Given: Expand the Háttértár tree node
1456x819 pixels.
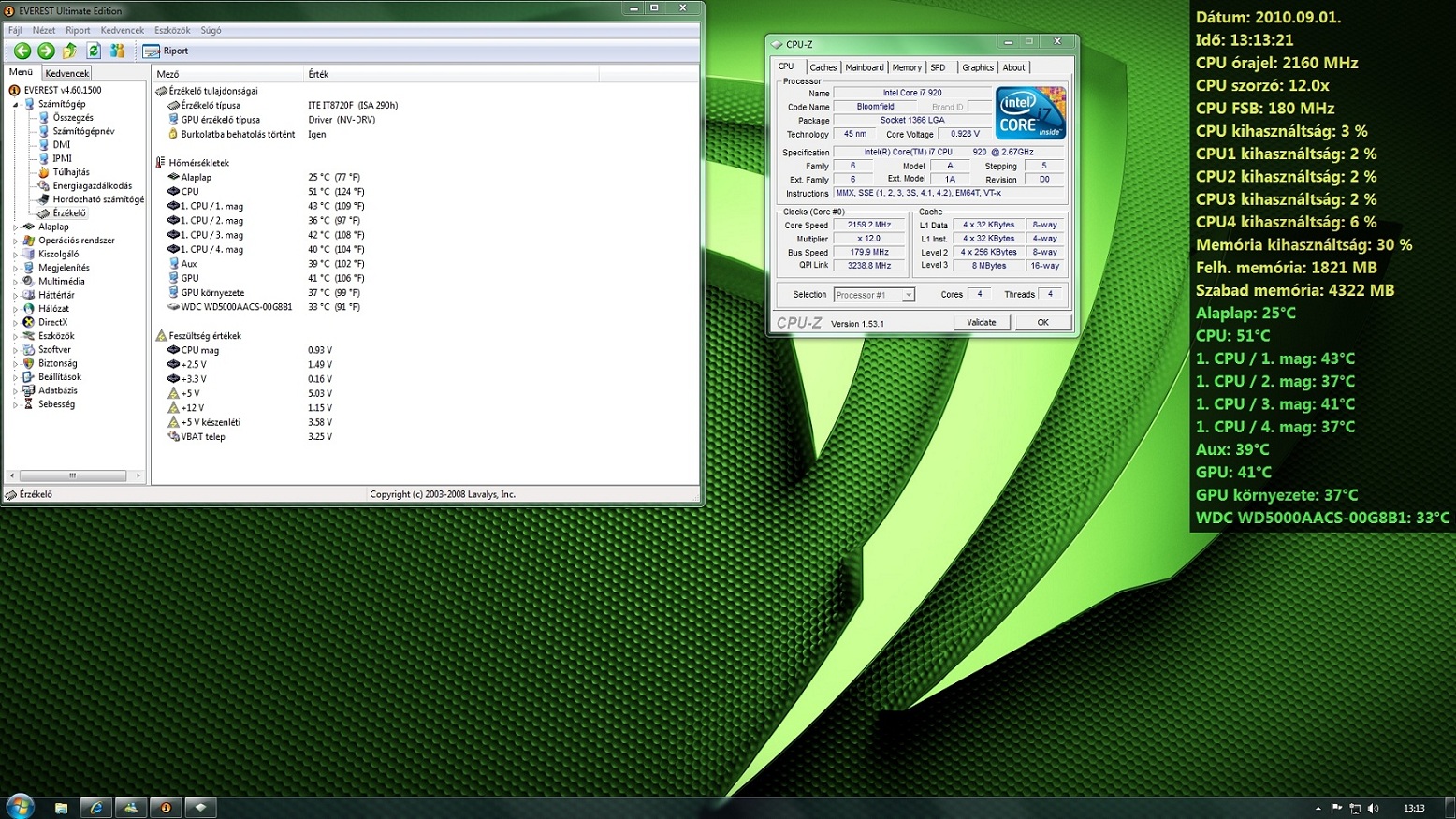Looking at the screenshot, I should click(x=16, y=295).
